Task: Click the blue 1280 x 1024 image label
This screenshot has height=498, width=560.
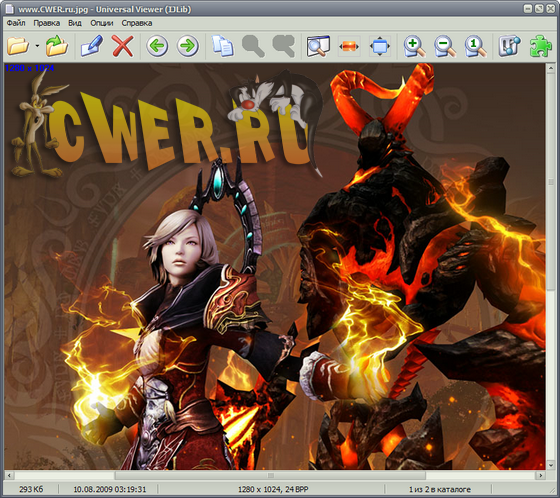Action: point(29,68)
